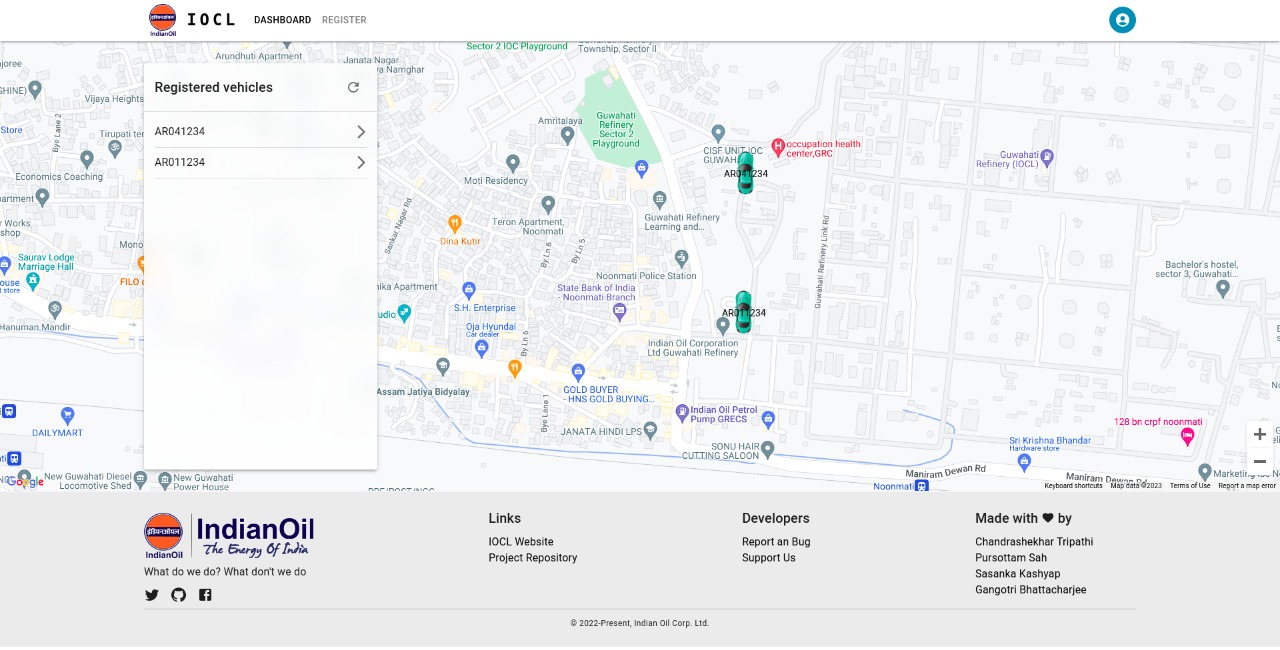Screen dimensions: 1280x650
Task: Open the GitHub footer icon
Action: (178, 595)
